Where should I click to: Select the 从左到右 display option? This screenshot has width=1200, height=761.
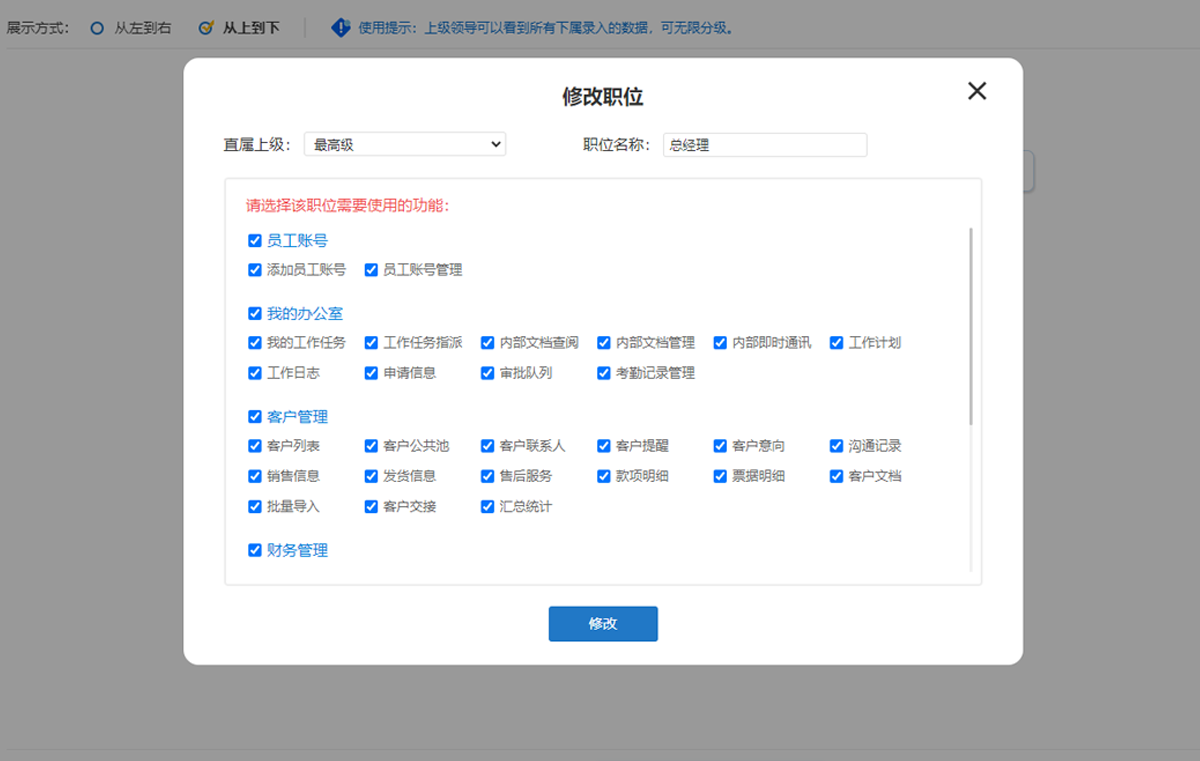coord(97,28)
